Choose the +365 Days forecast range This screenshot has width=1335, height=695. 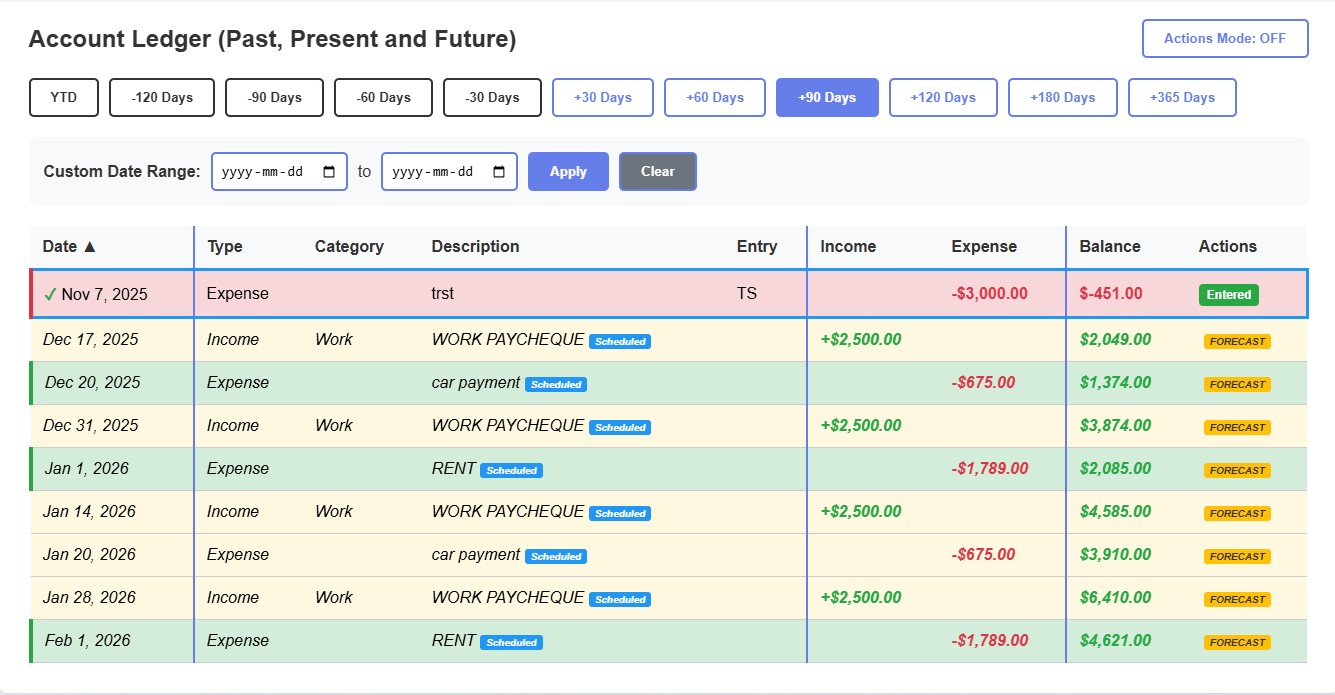click(1181, 98)
